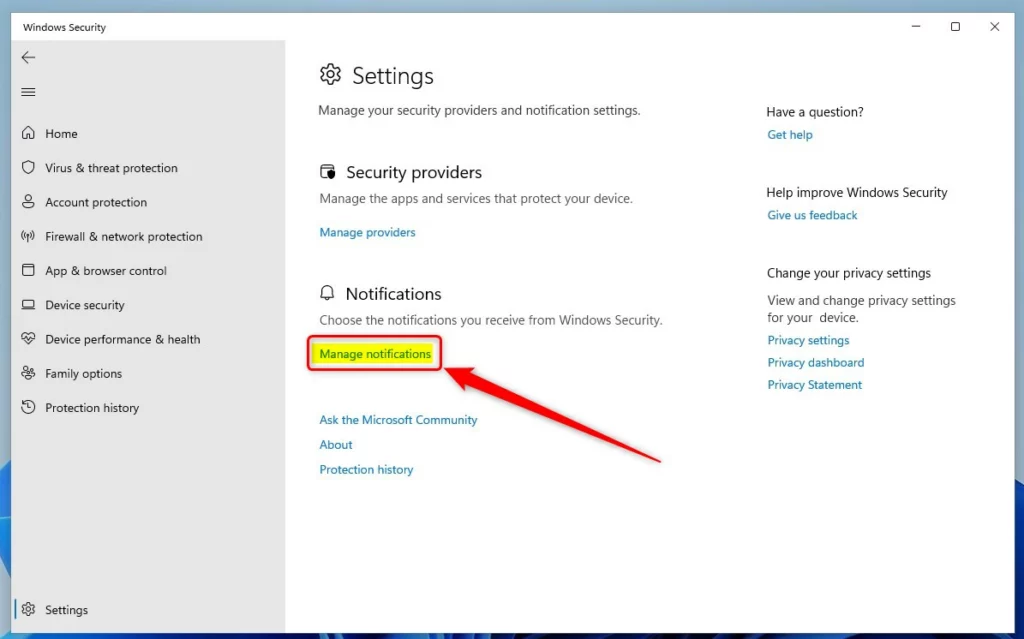1024x639 pixels.
Task: Close the Windows Security window
Action: click(x=994, y=26)
